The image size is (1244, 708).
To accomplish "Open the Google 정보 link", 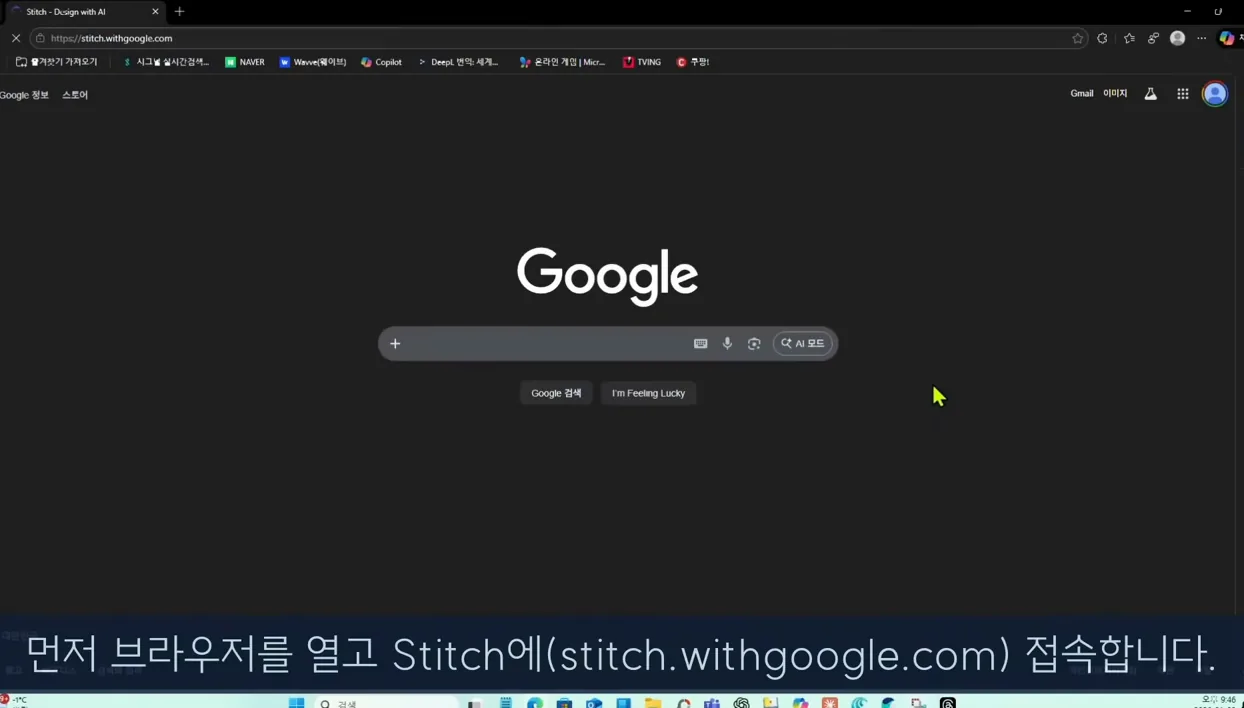I will 24,95.
